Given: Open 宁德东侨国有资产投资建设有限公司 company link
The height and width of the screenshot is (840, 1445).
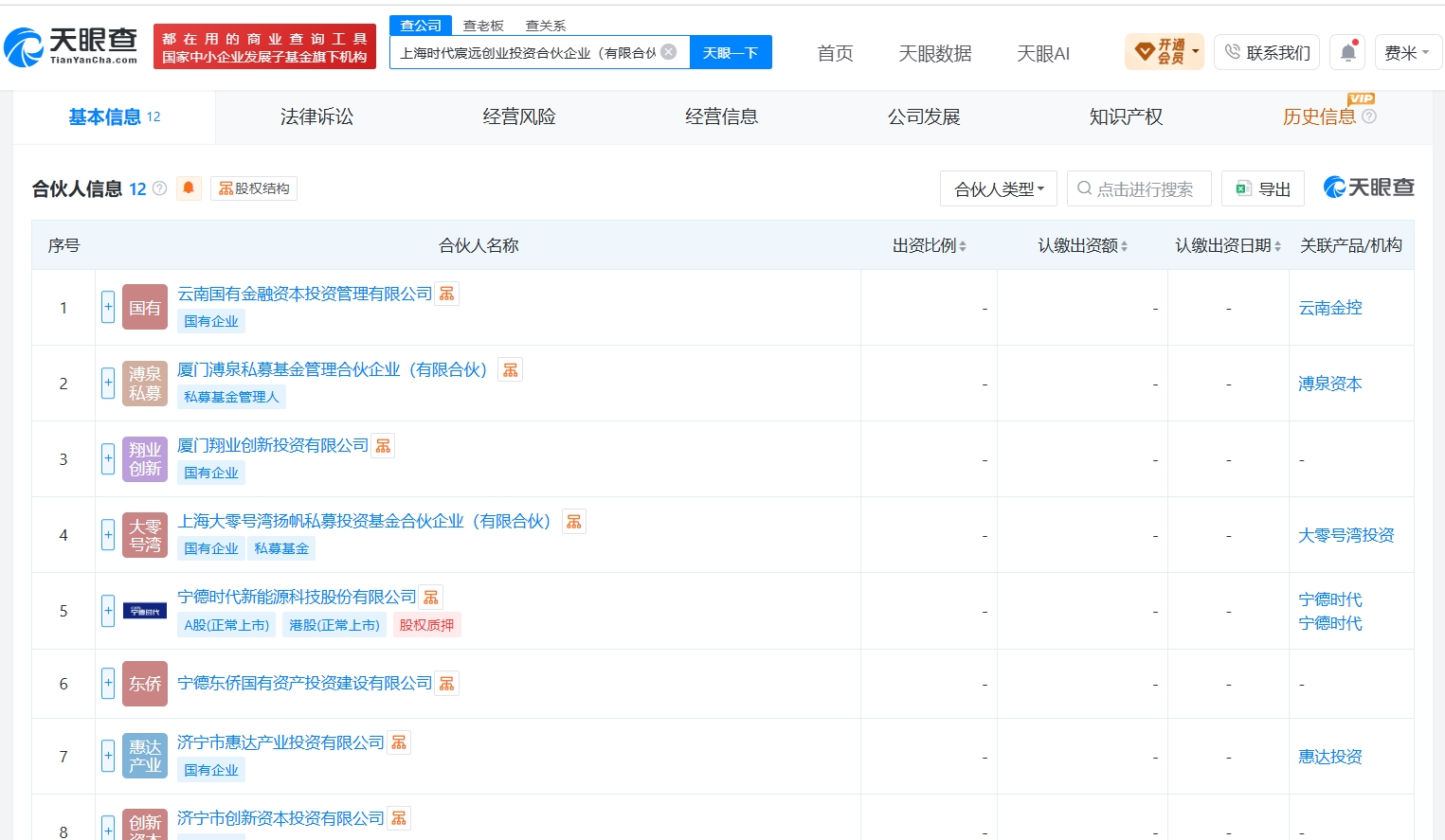Looking at the screenshot, I should tap(305, 683).
